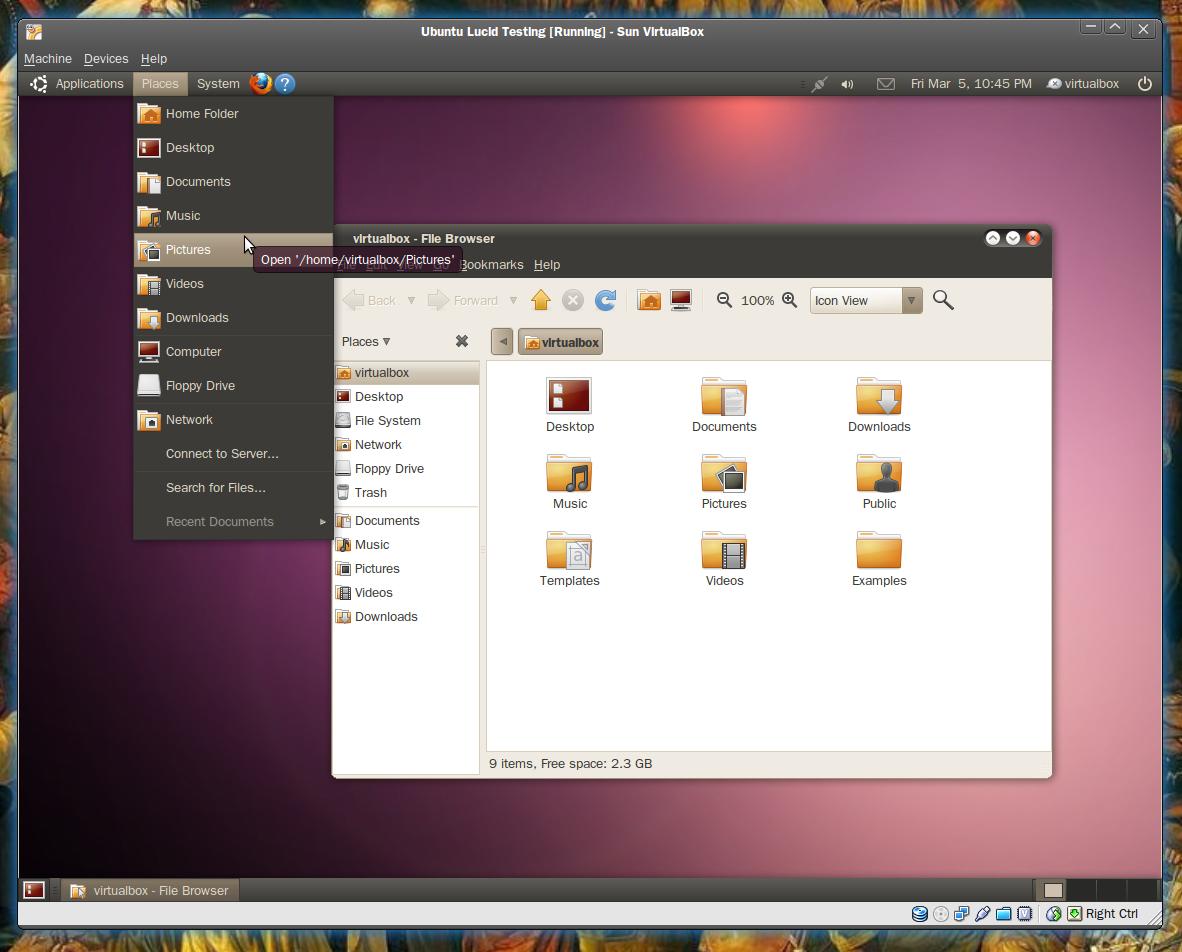This screenshot has width=1182, height=952.
Task: Click the Computer toolbar icon
Action: [x=681, y=300]
